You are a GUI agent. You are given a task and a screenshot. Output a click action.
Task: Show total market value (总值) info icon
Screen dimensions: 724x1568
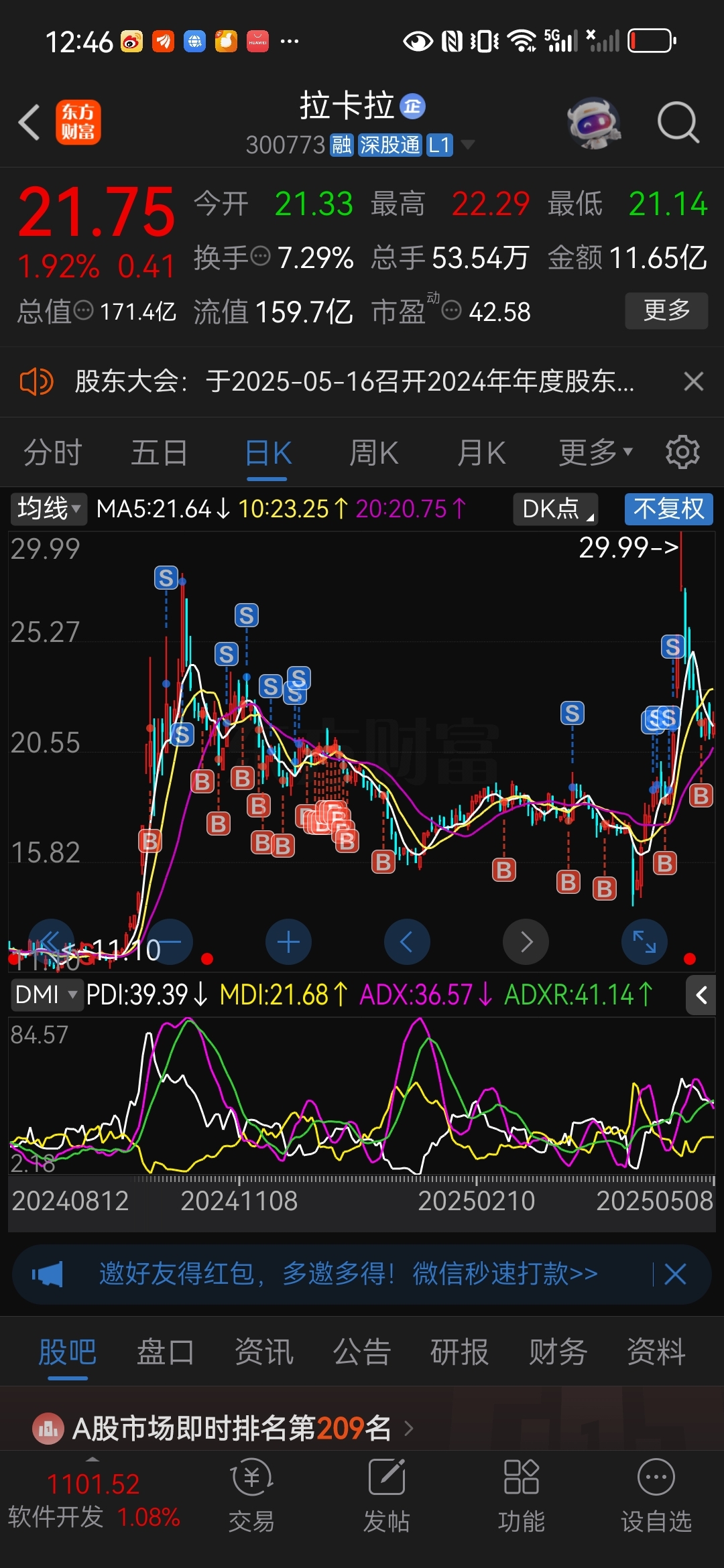click(83, 310)
